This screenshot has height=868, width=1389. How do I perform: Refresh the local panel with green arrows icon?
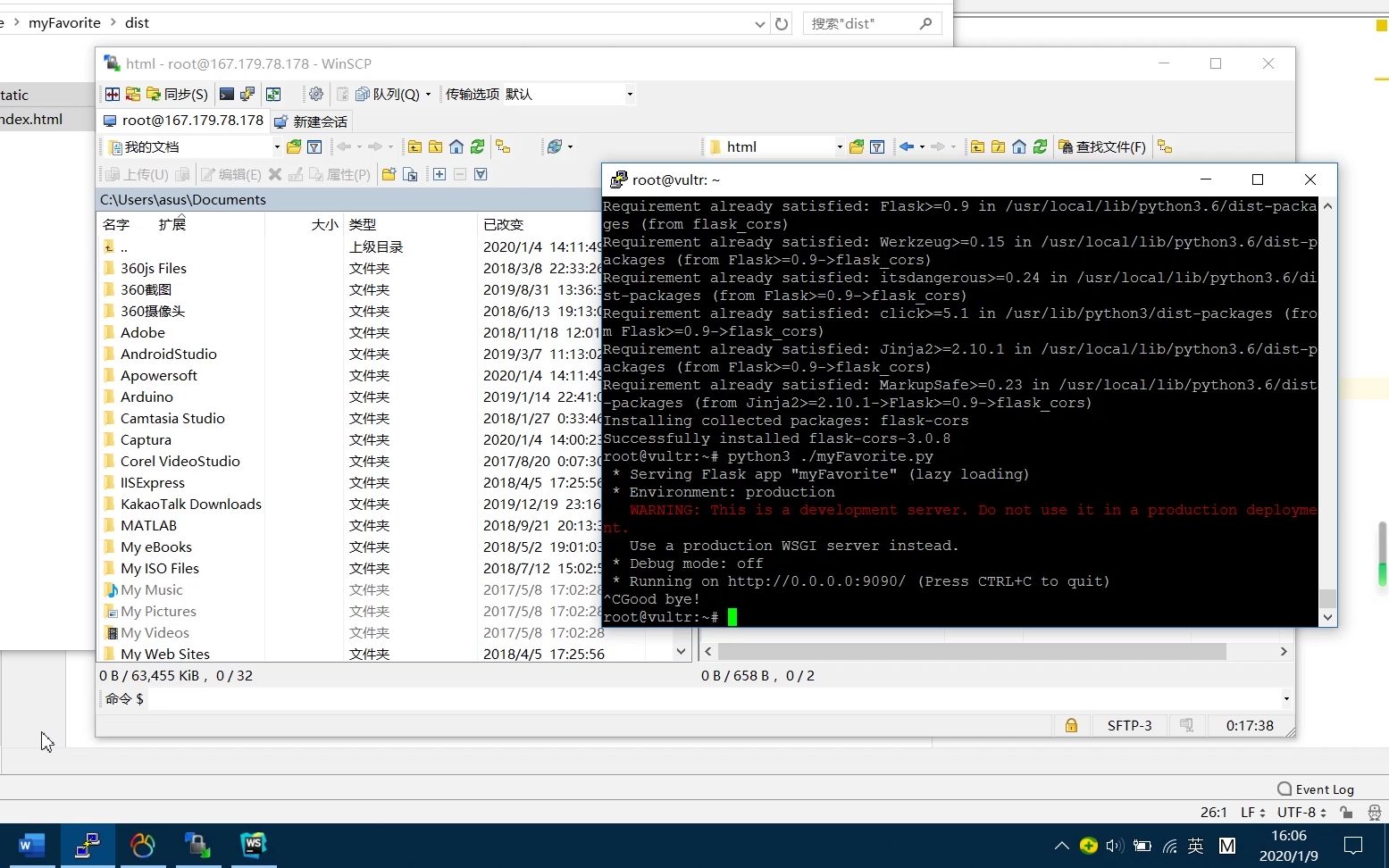478,146
